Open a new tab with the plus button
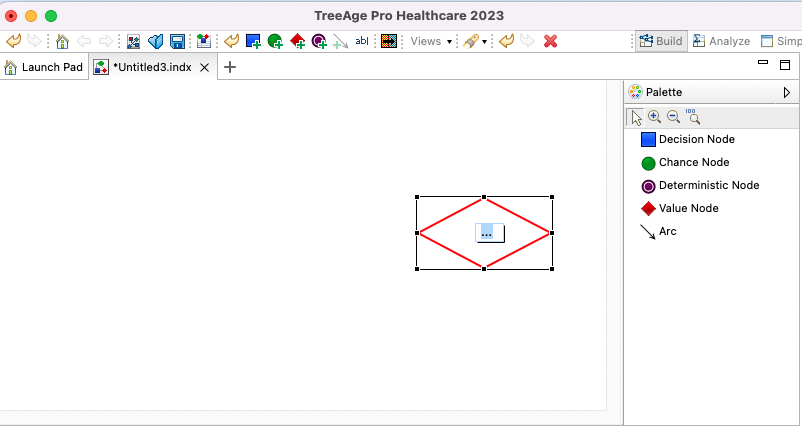802x428 pixels. click(230, 67)
